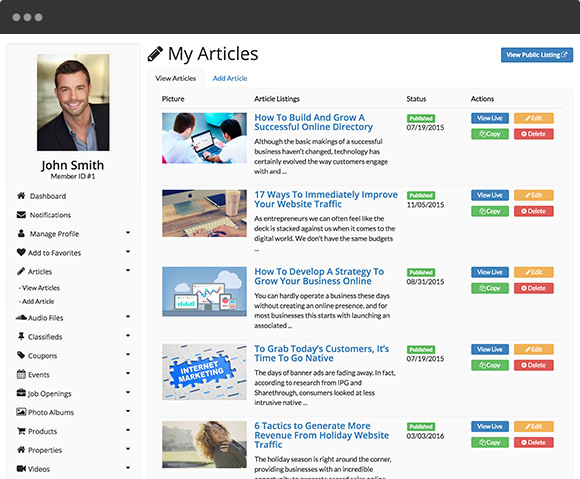Expand the Add to Favorites dropdown arrow
This screenshot has width=580, height=479.
(x=128, y=252)
